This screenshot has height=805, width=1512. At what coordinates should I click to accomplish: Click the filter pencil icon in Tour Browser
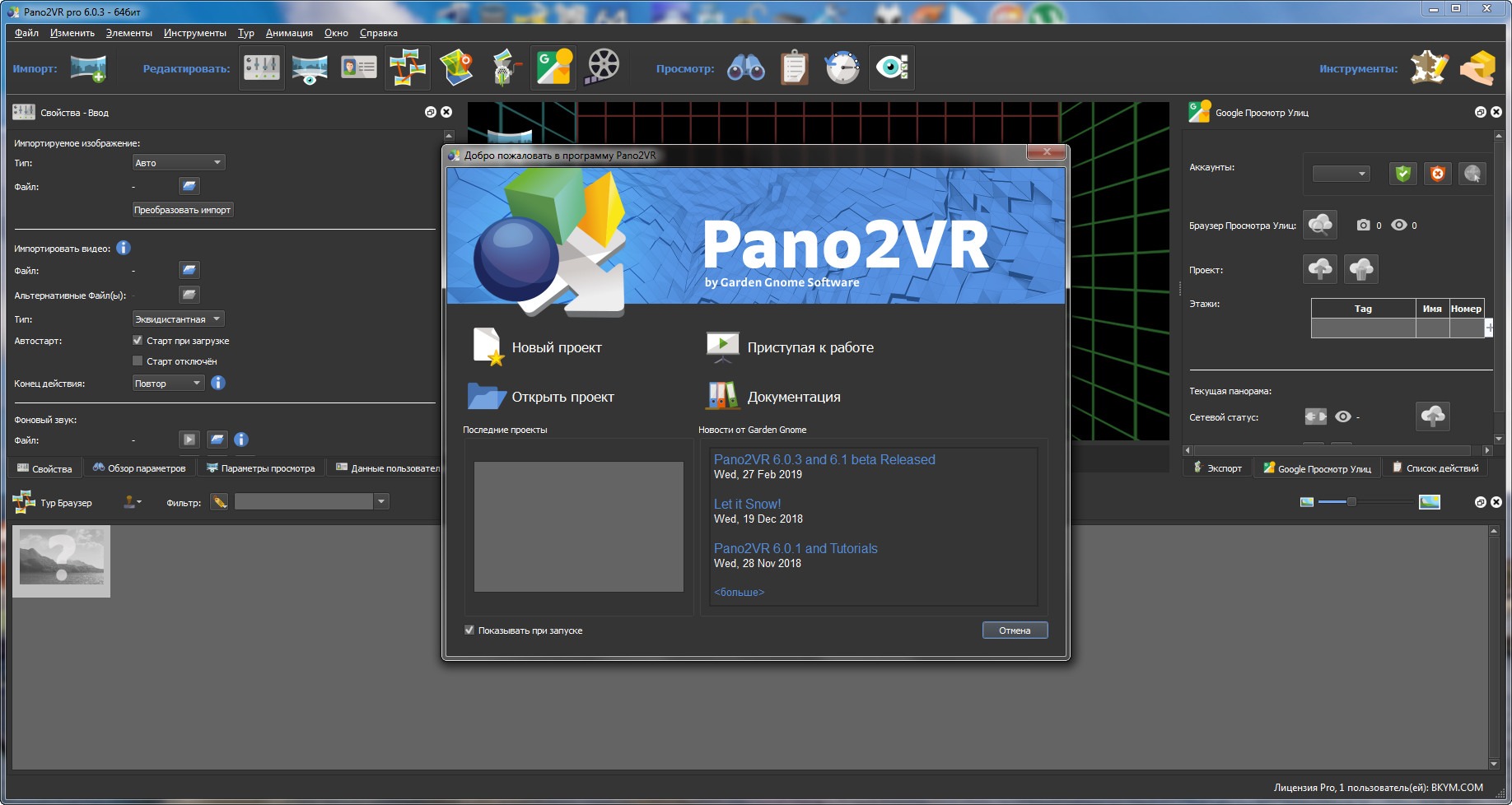219,502
